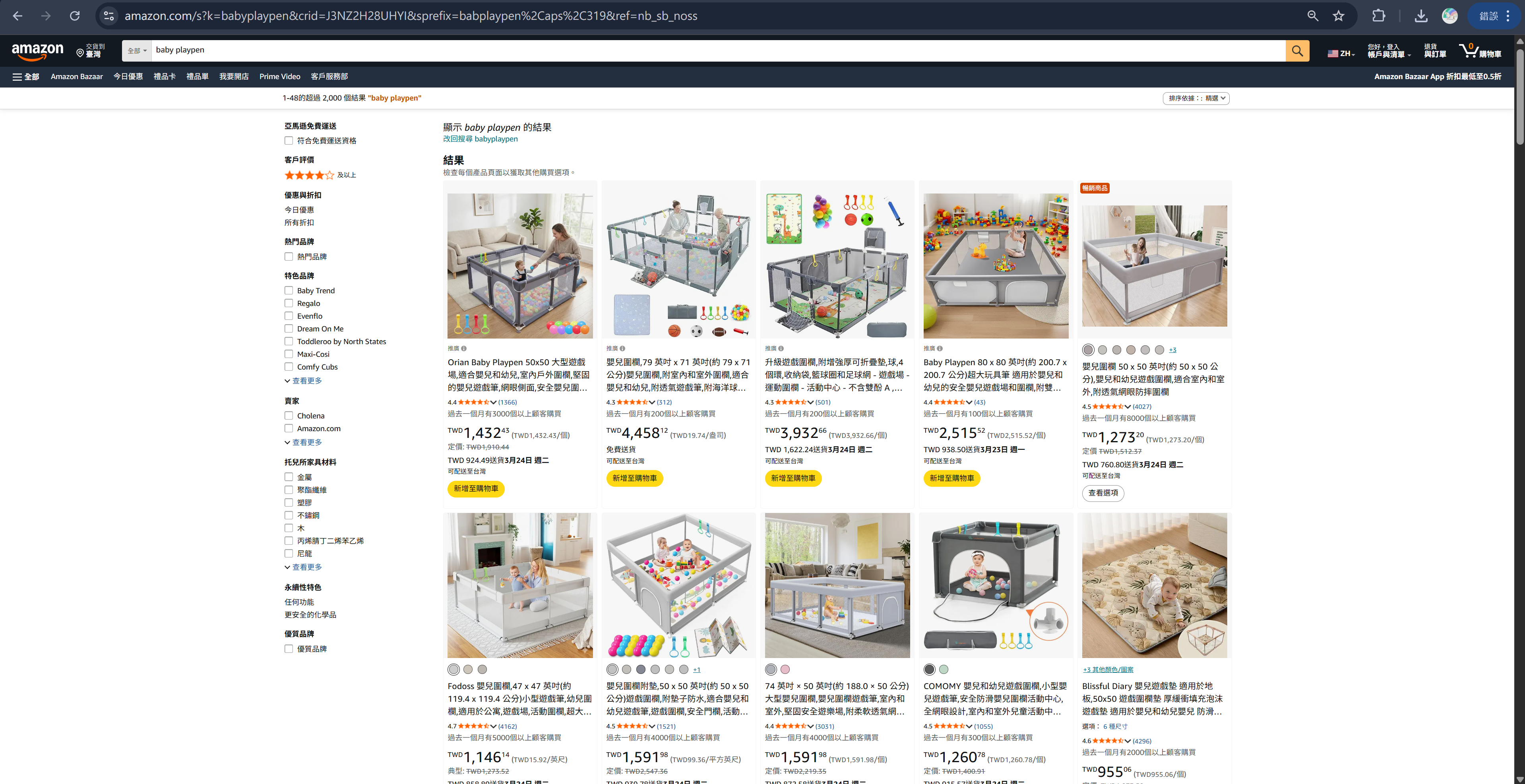Tick the Regalo brand checkbox
1525x784 pixels.
tap(289, 304)
